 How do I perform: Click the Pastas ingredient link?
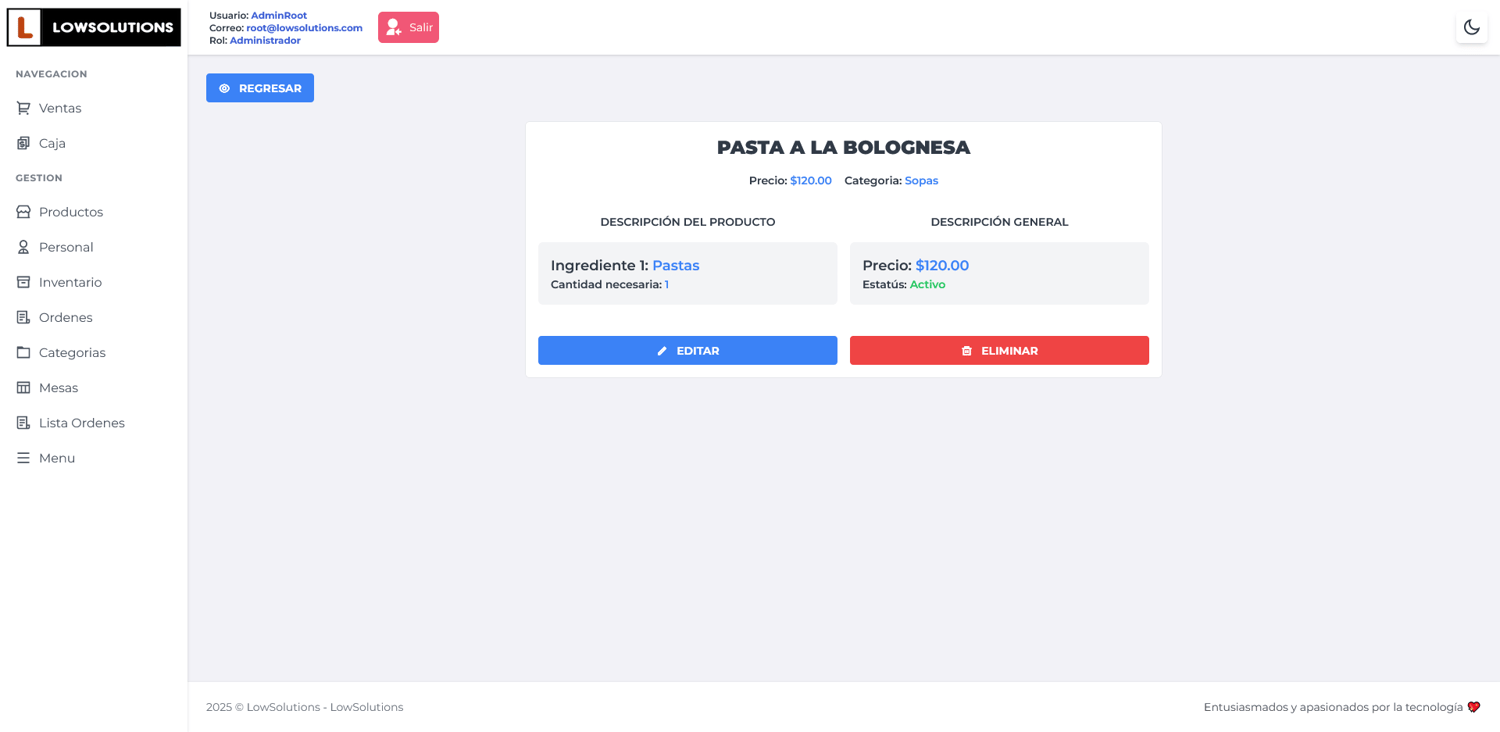675,265
